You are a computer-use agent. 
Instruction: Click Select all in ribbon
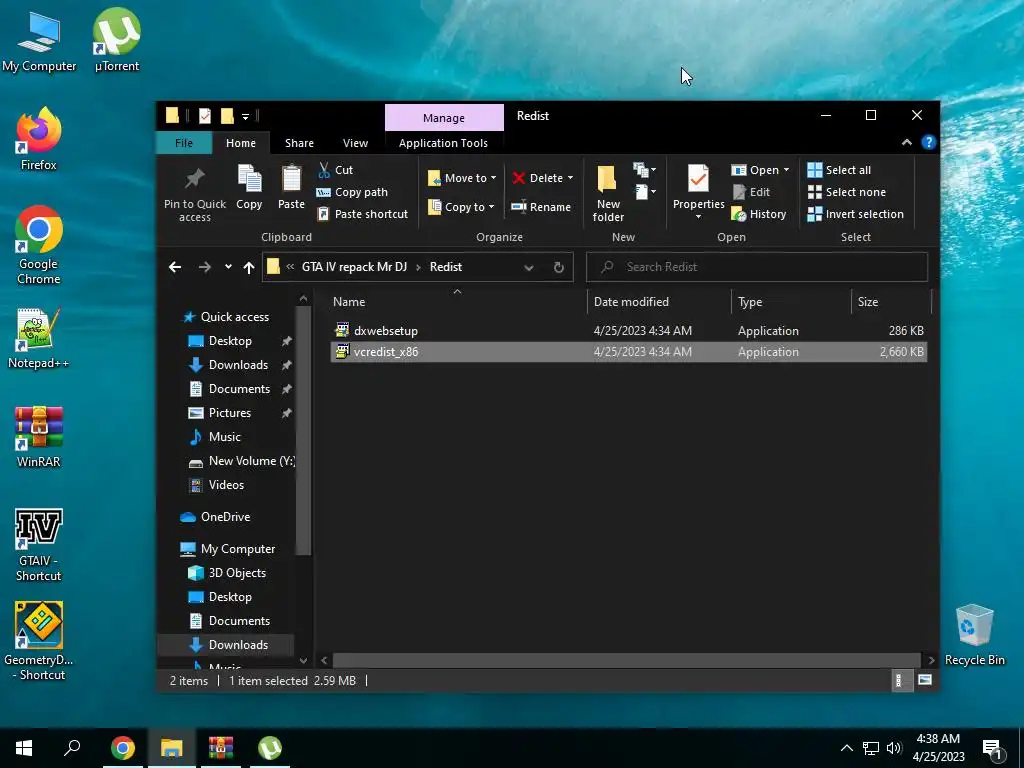tap(839, 170)
